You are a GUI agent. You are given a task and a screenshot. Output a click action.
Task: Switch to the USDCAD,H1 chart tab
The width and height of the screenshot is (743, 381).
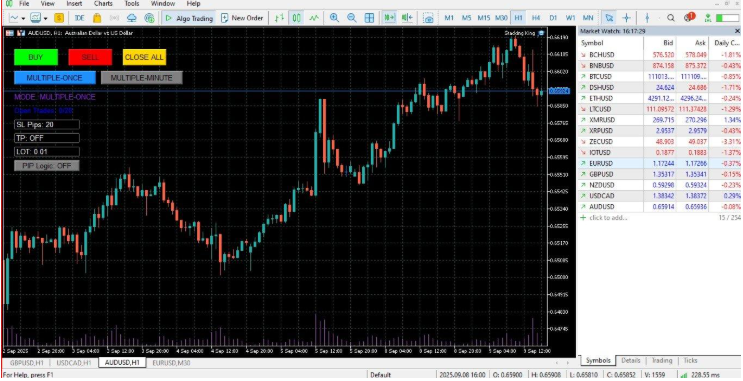pos(74,363)
